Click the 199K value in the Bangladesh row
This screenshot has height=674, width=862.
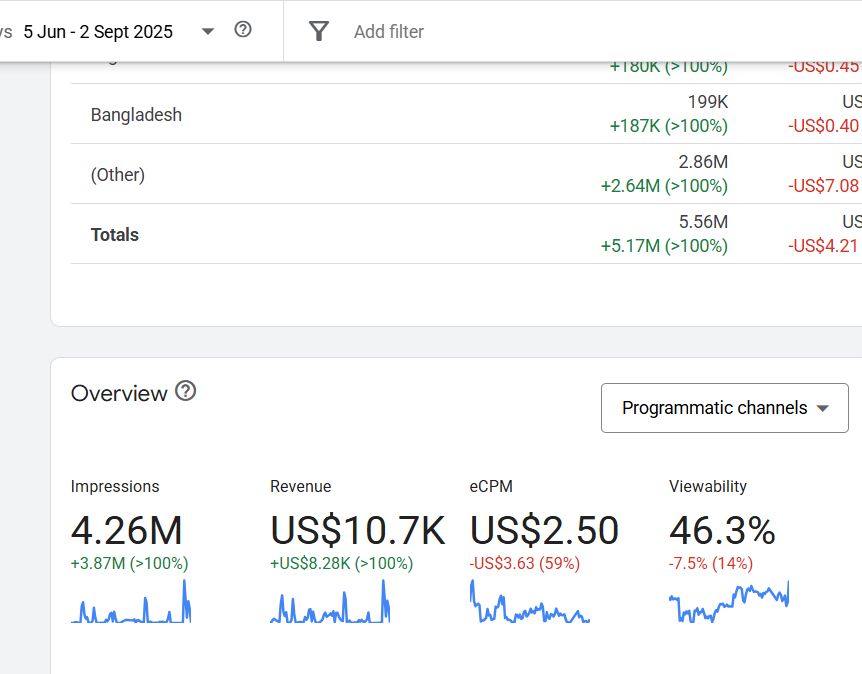(x=707, y=102)
